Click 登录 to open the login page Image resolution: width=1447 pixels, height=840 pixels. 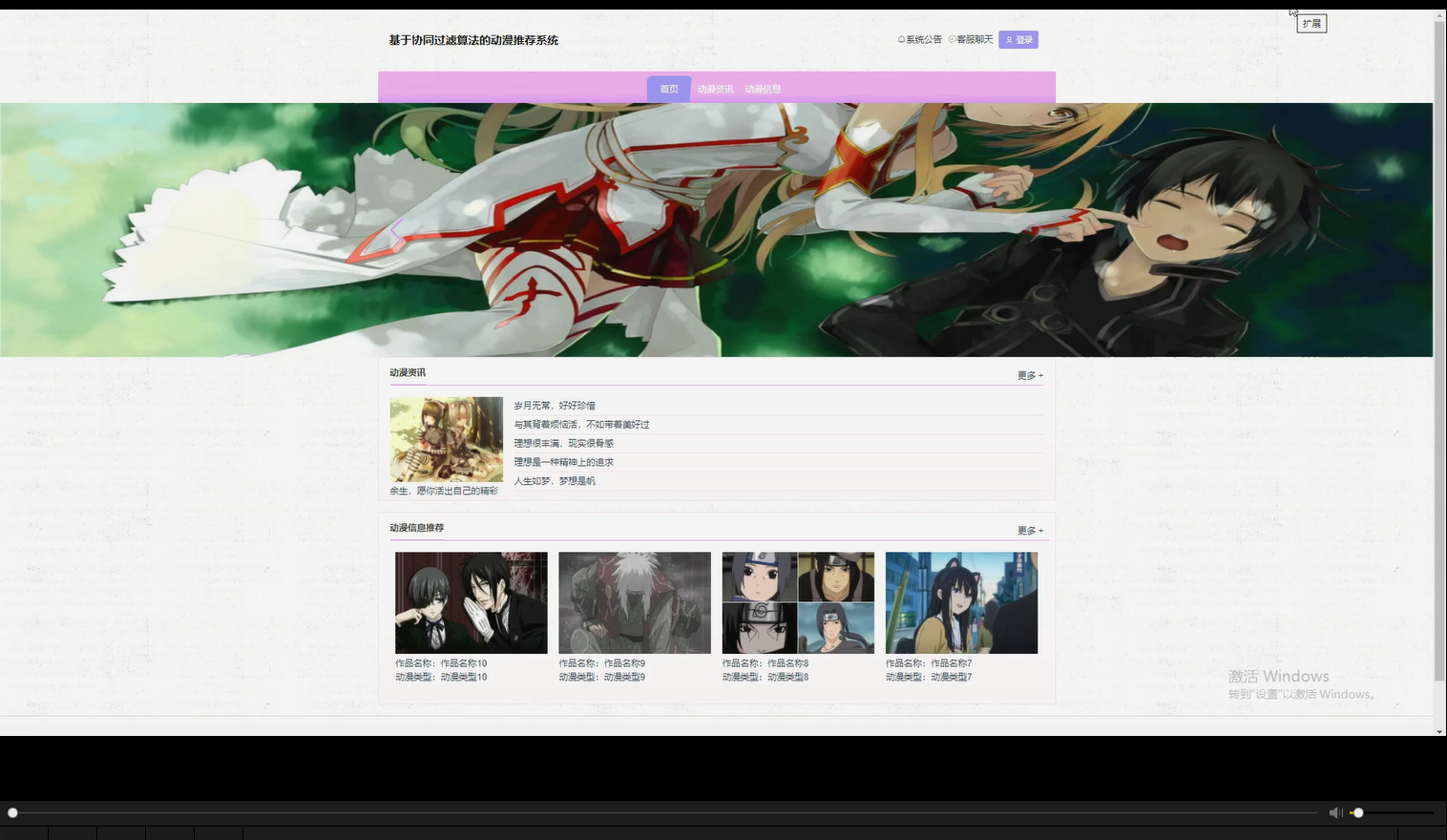tap(1019, 39)
